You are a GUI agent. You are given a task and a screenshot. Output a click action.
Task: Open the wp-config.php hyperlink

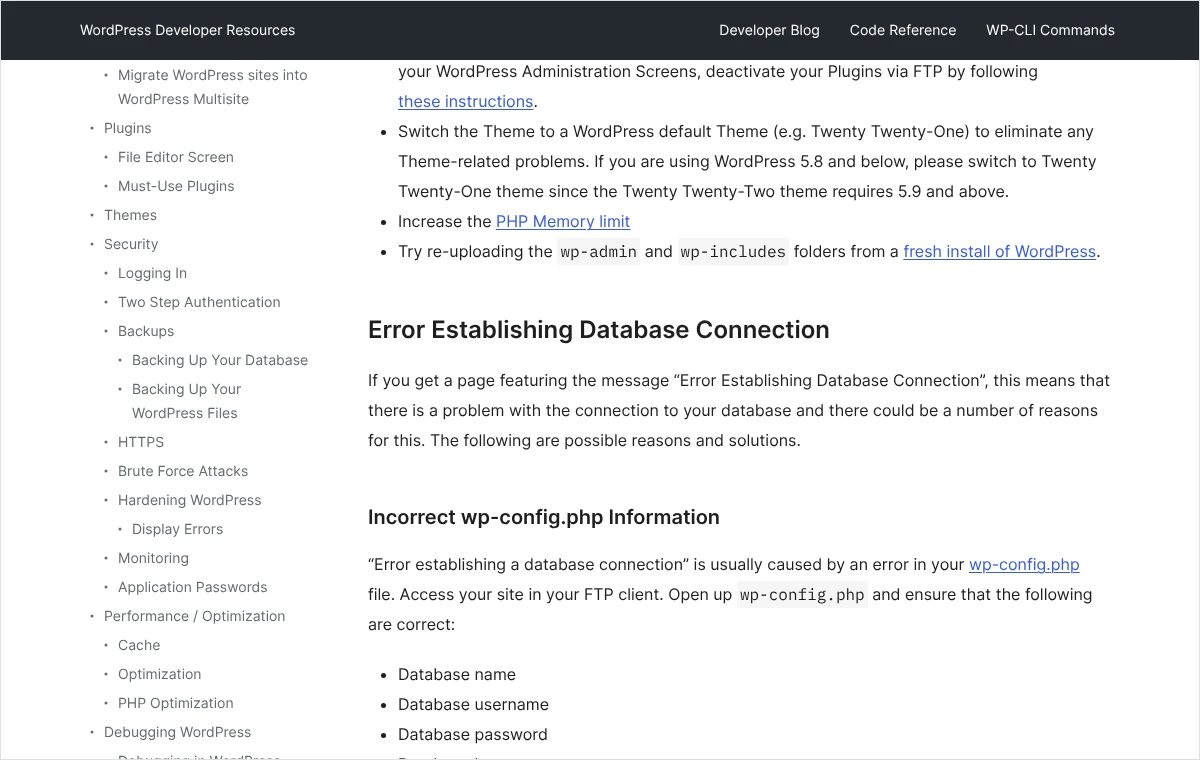click(x=1024, y=564)
